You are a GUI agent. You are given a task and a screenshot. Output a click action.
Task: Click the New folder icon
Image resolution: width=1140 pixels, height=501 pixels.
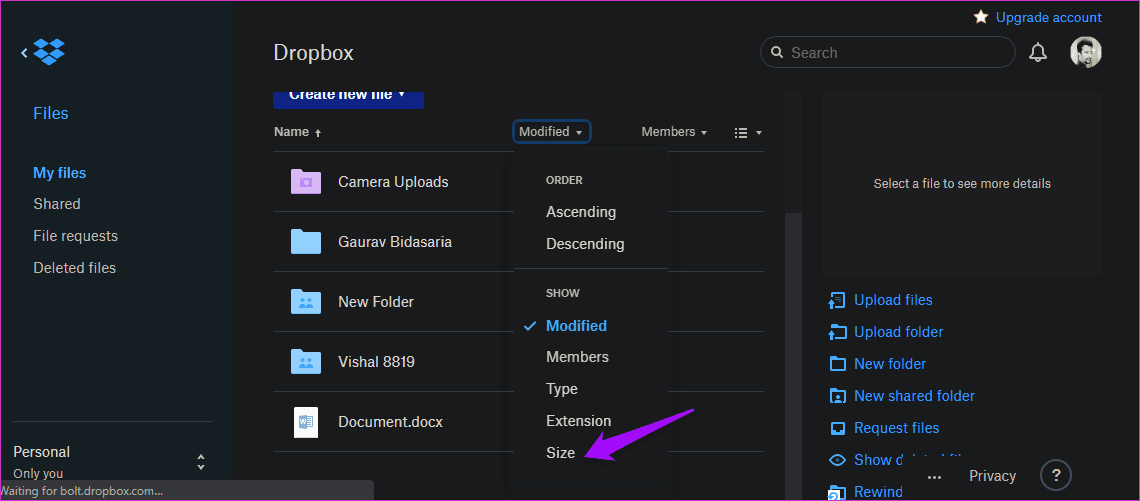point(838,364)
